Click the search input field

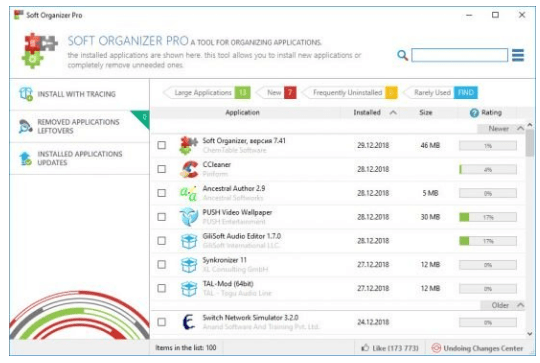(459, 55)
